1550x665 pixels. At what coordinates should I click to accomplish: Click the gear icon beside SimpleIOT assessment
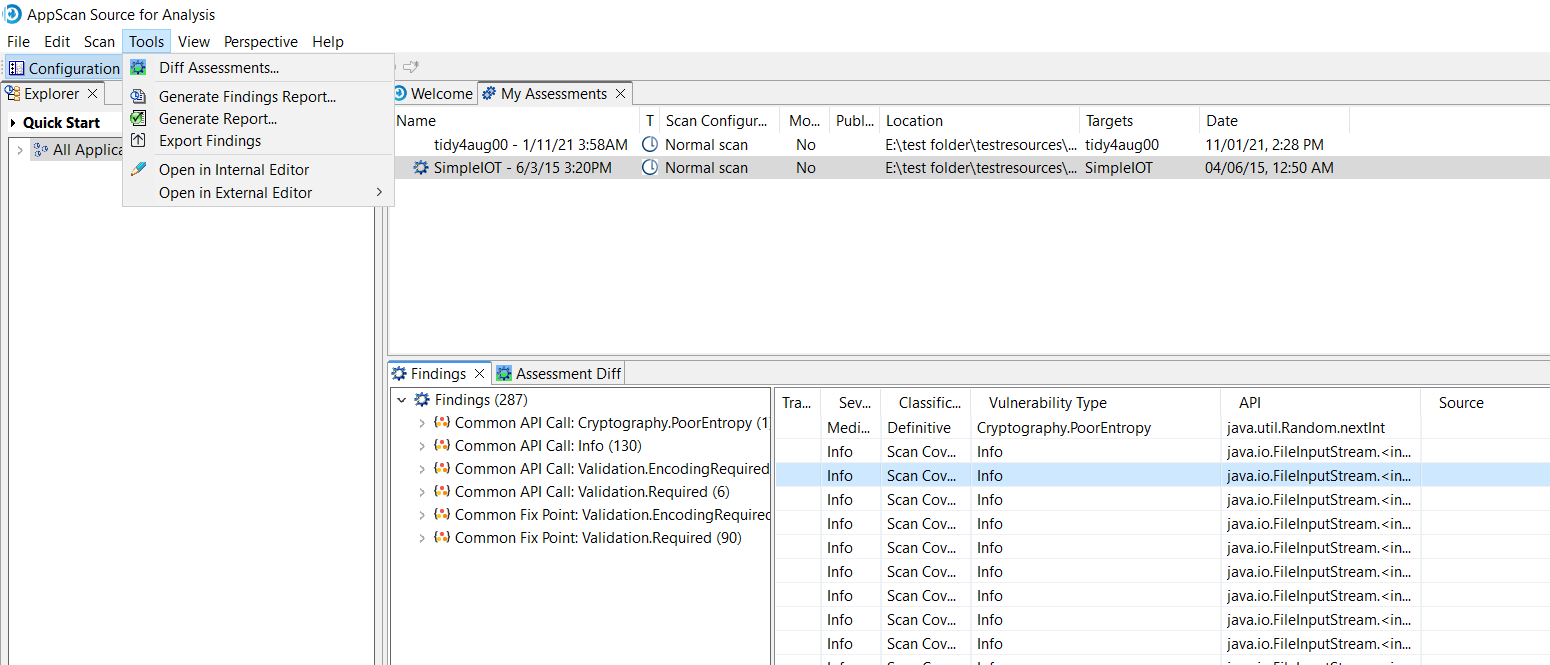click(421, 168)
